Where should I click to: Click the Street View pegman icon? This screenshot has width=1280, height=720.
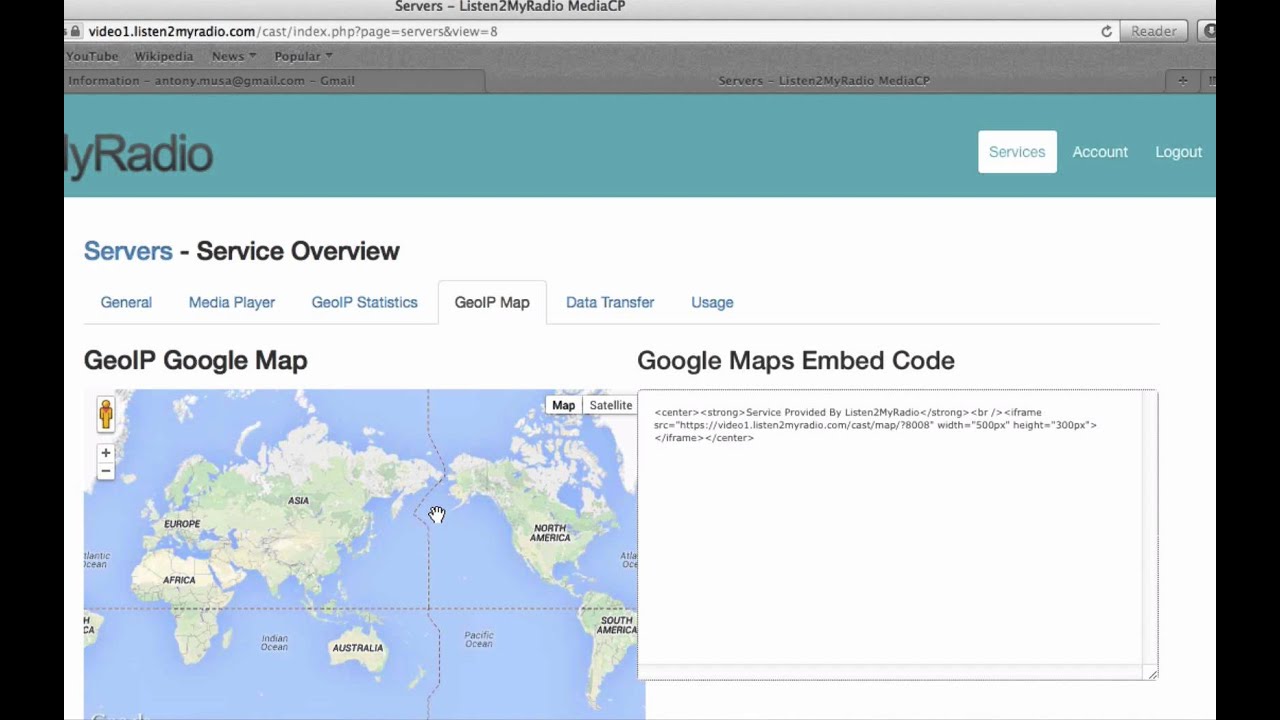(x=105, y=414)
